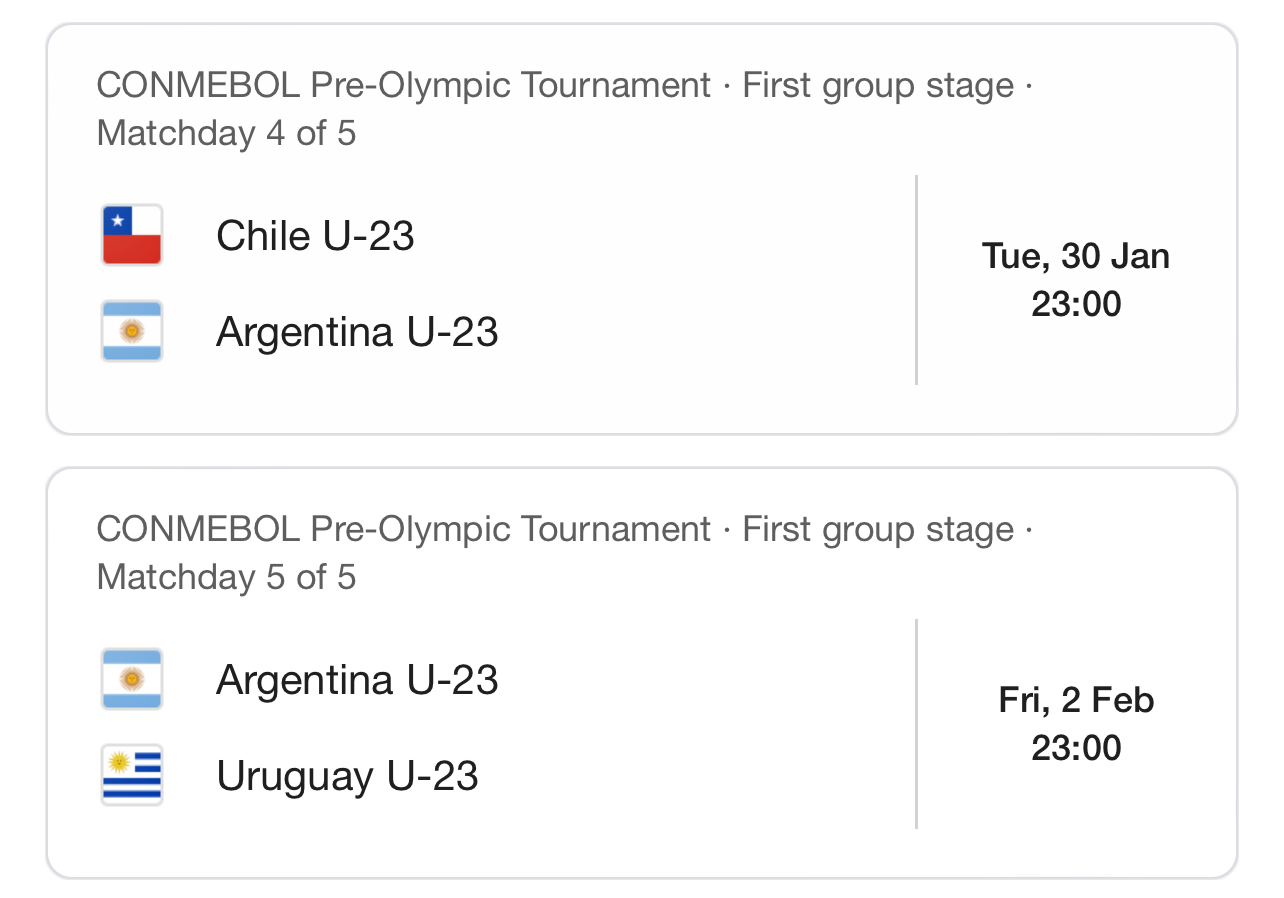Click the Chile flag icon
Screen dimensions: 1284x898
coord(132,236)
